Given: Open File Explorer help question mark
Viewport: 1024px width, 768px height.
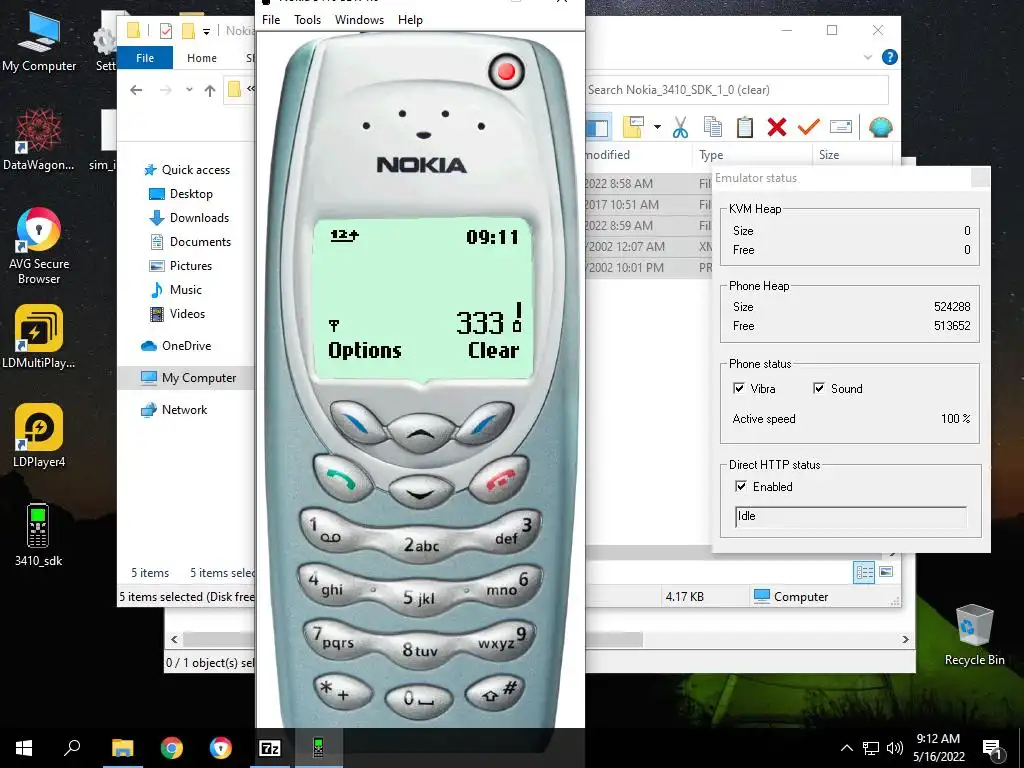Looking at the screenshot, I should click(x=889, y=57).
